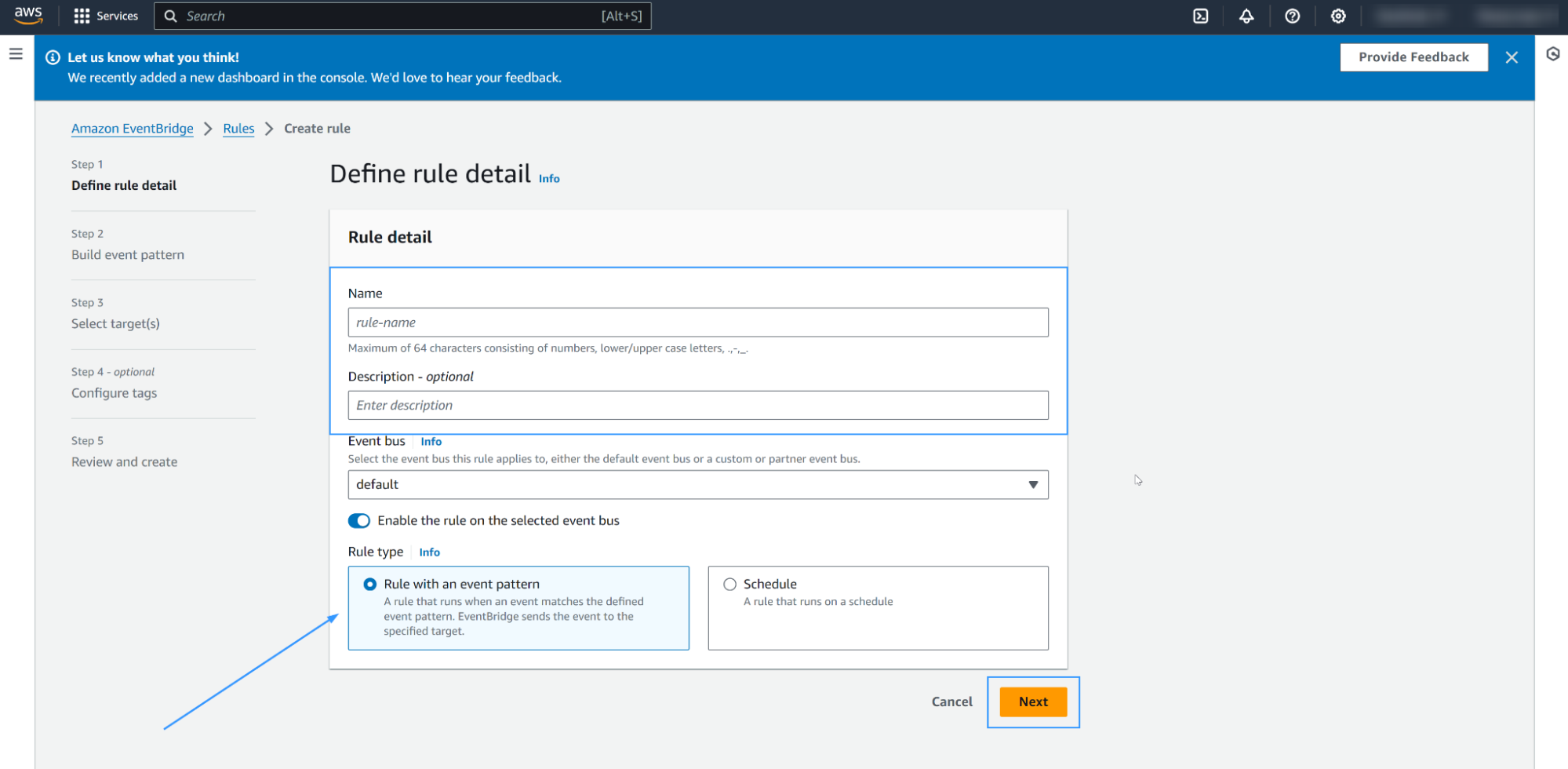1568x769 pixels.
Task: Open the help menu icon
Action: point(1293,16)
